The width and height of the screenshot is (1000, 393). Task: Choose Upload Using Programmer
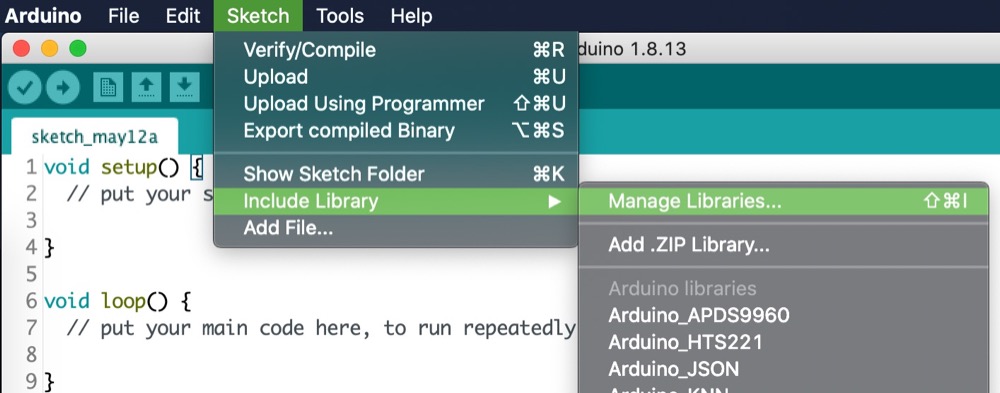pyautogui.click(x=395, y=103)
